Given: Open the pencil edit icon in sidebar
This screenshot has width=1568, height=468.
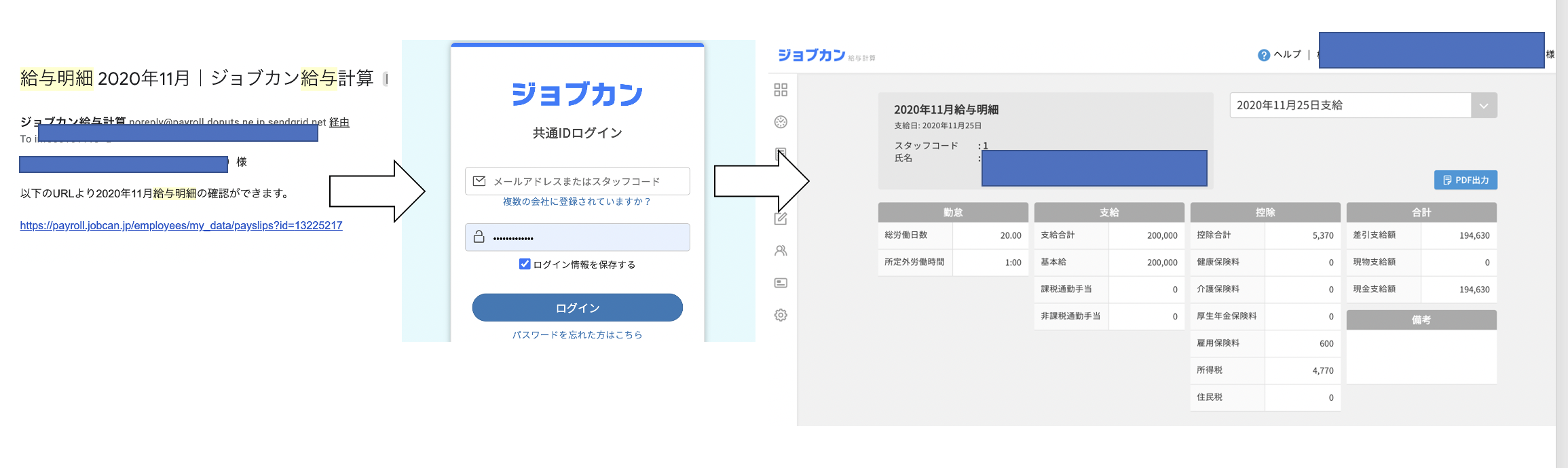Looking at the screenshot, I should (781, 218).
